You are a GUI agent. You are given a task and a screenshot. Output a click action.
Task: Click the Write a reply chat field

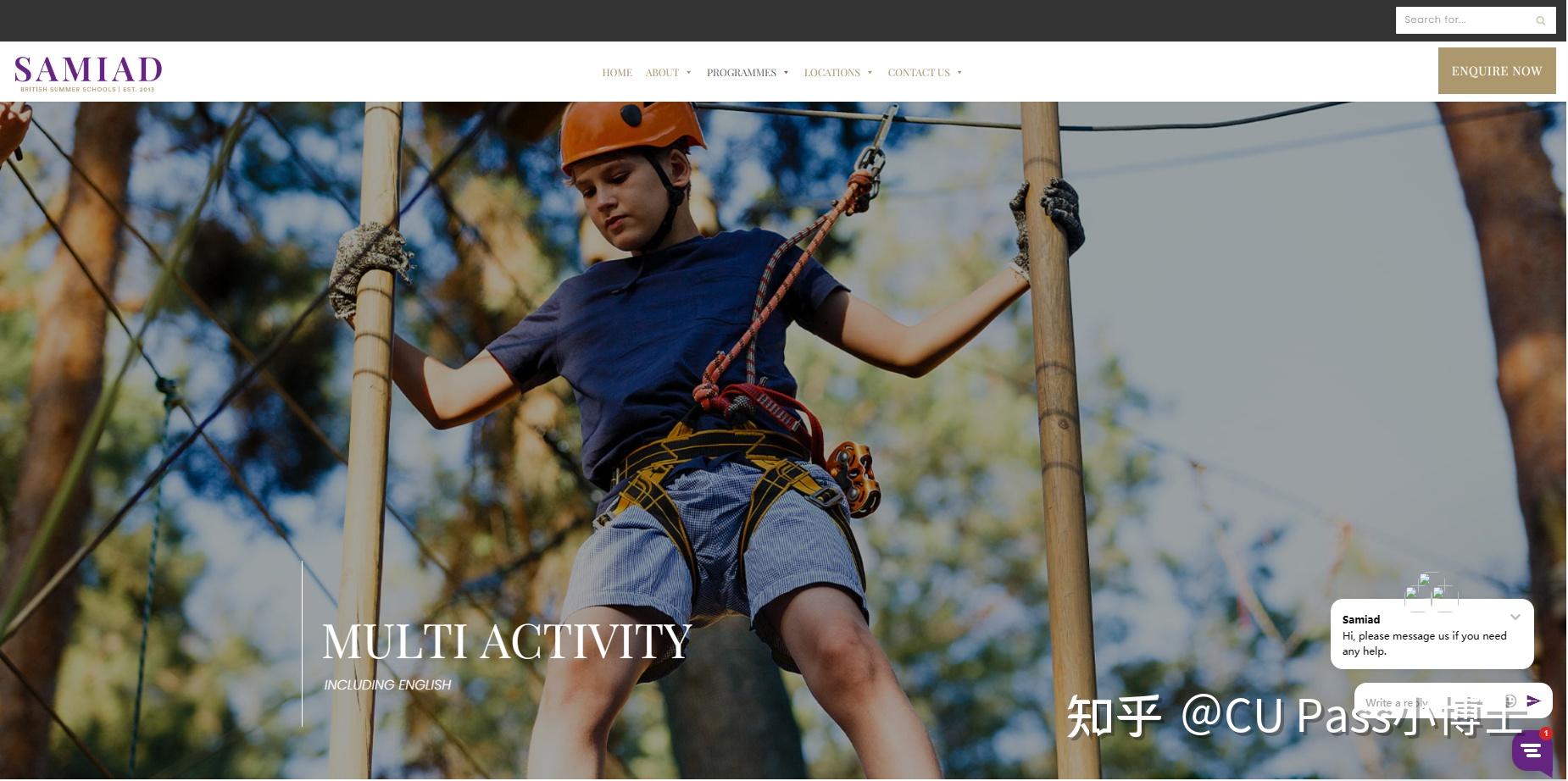tap(1428, 701)
